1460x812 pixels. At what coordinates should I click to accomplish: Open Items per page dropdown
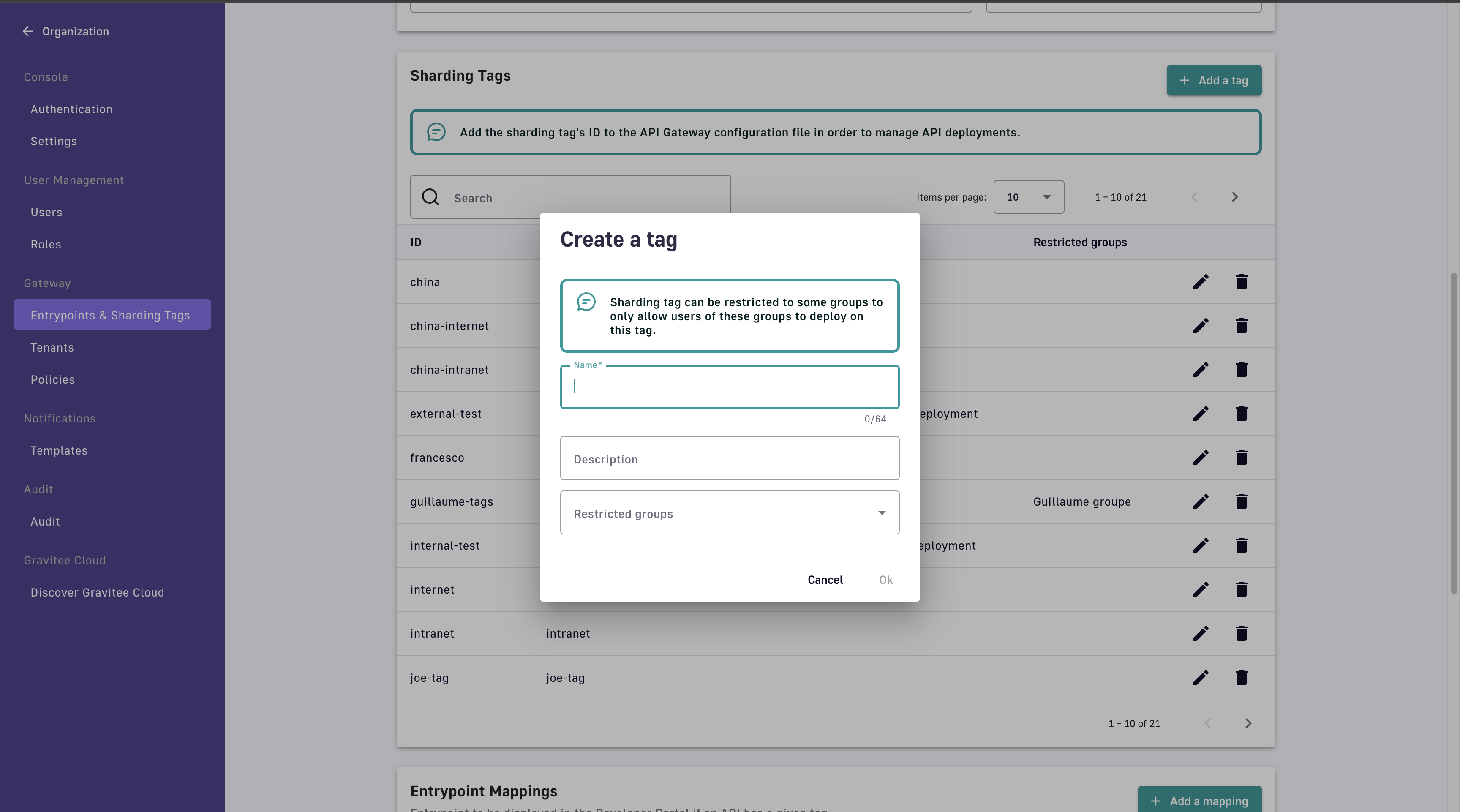tap(1028, 197)
